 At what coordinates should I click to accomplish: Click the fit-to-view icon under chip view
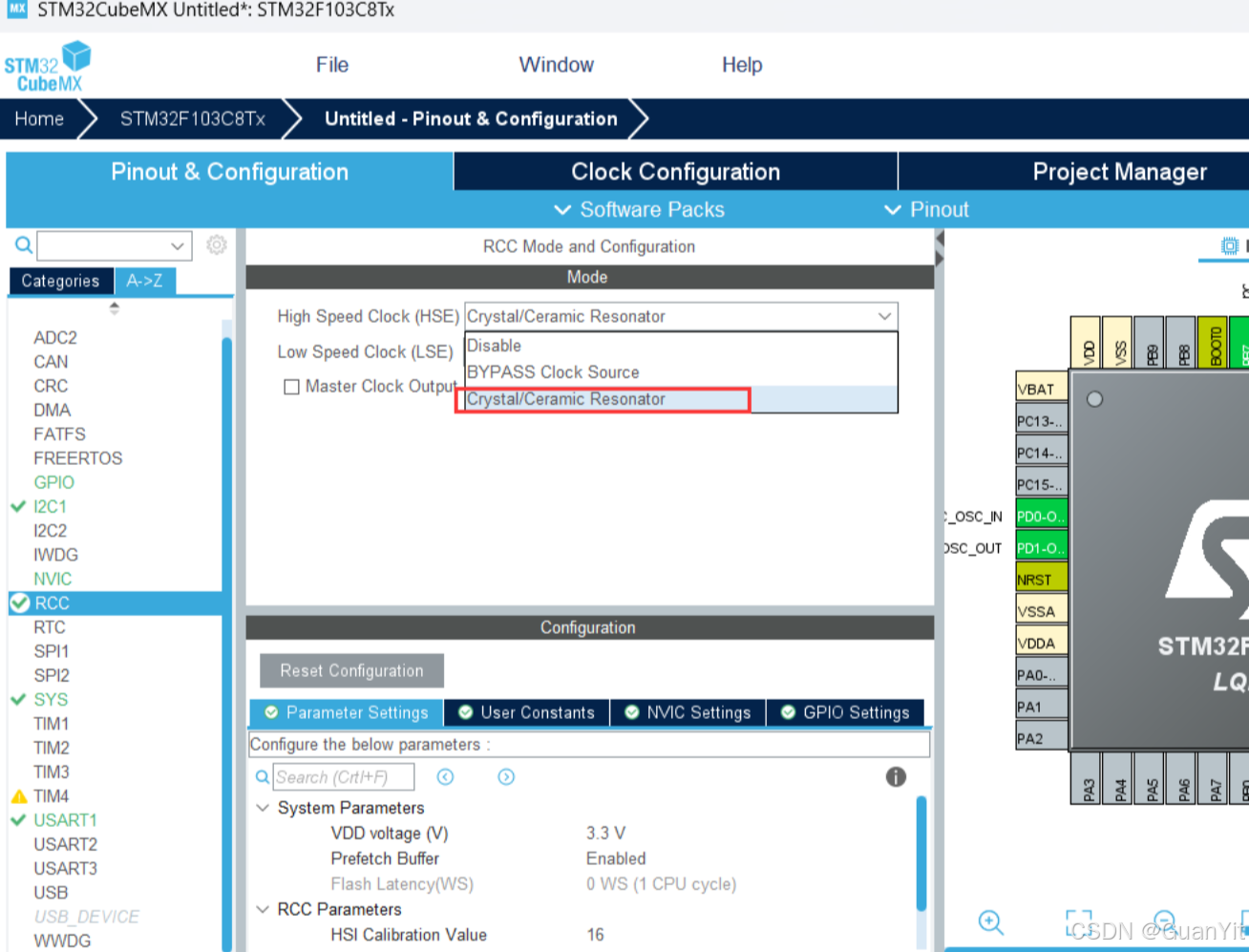click(1078, 922)
